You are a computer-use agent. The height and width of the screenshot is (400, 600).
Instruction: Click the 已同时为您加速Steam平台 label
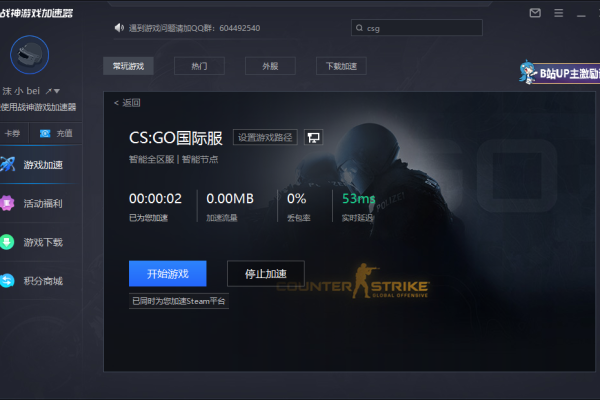coord(179,301)
